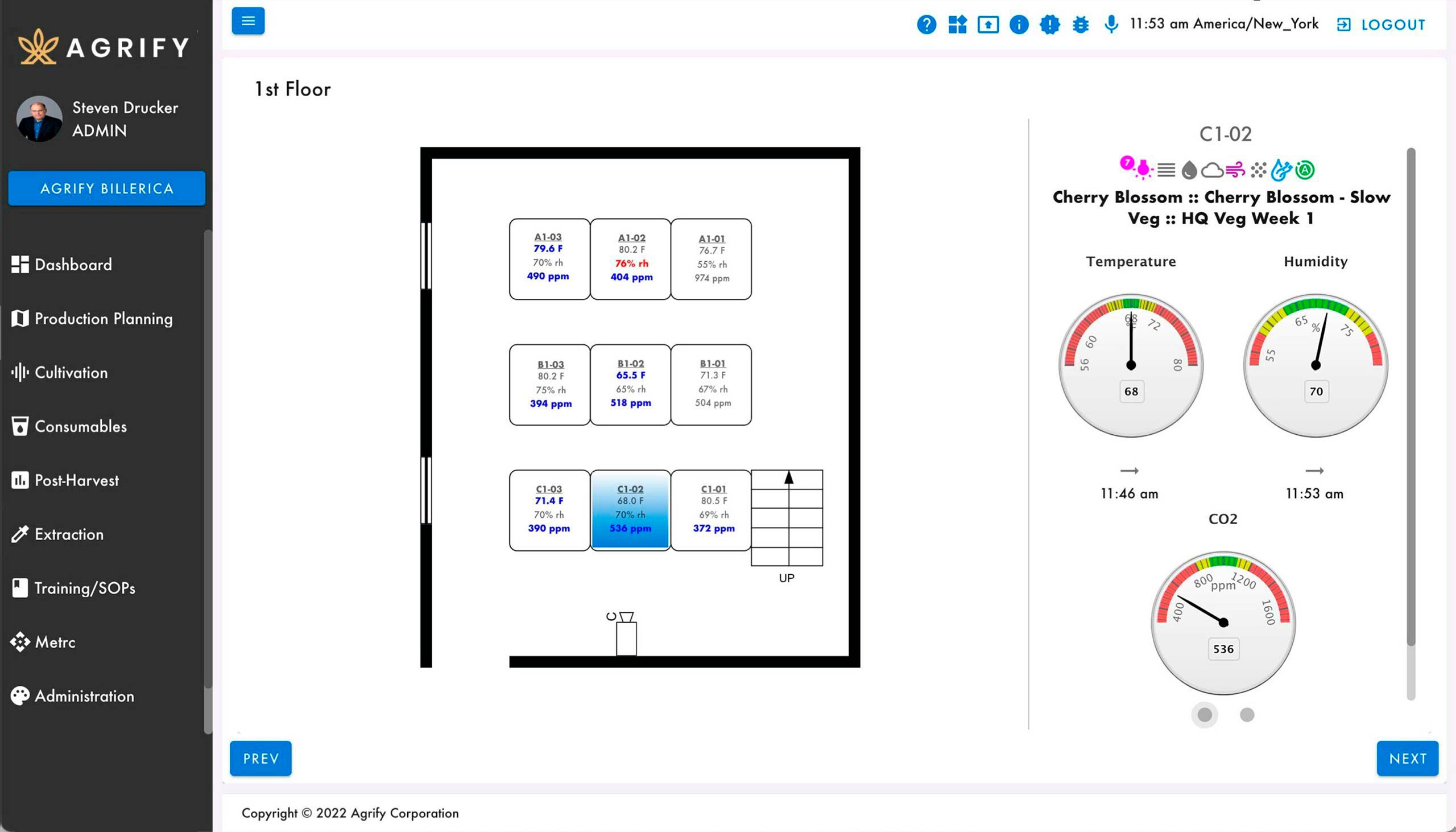Click Steven Drucker's profile avatar
This screenshot has height=832, width=1456.
[x=39, y=119]
